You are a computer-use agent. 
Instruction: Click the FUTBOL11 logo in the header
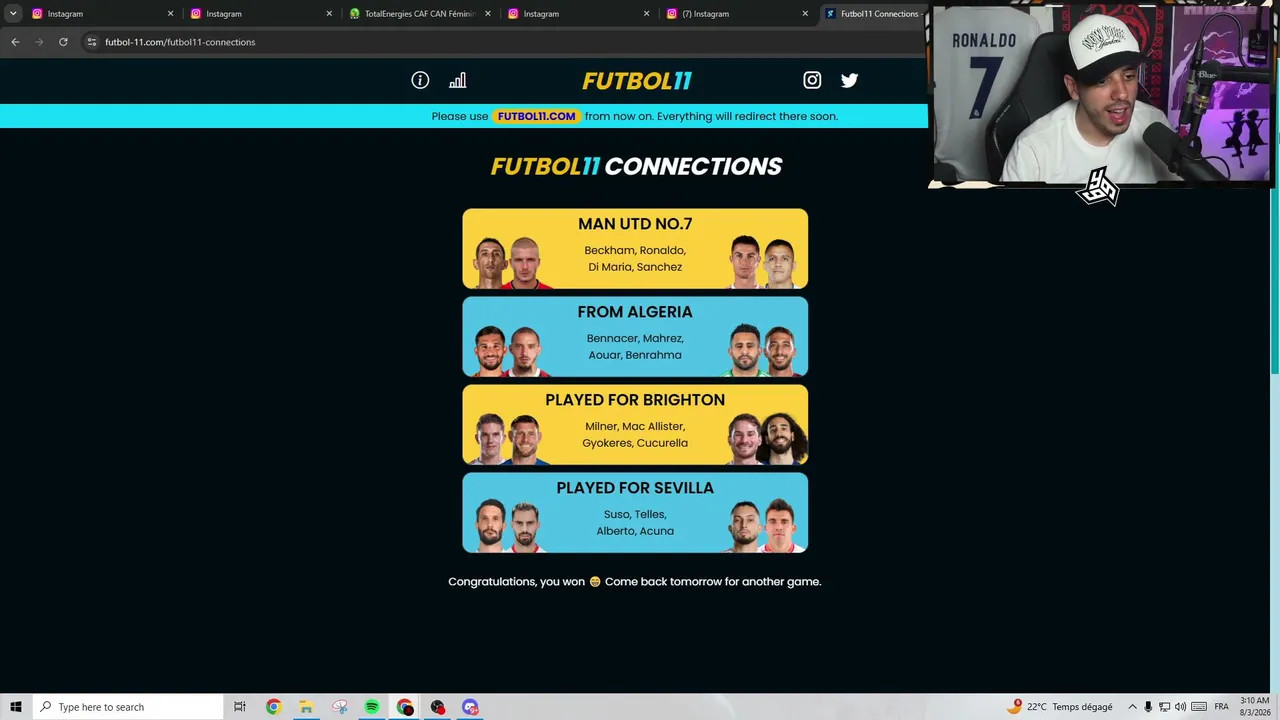pyautogui.click(x=637, y=80)
